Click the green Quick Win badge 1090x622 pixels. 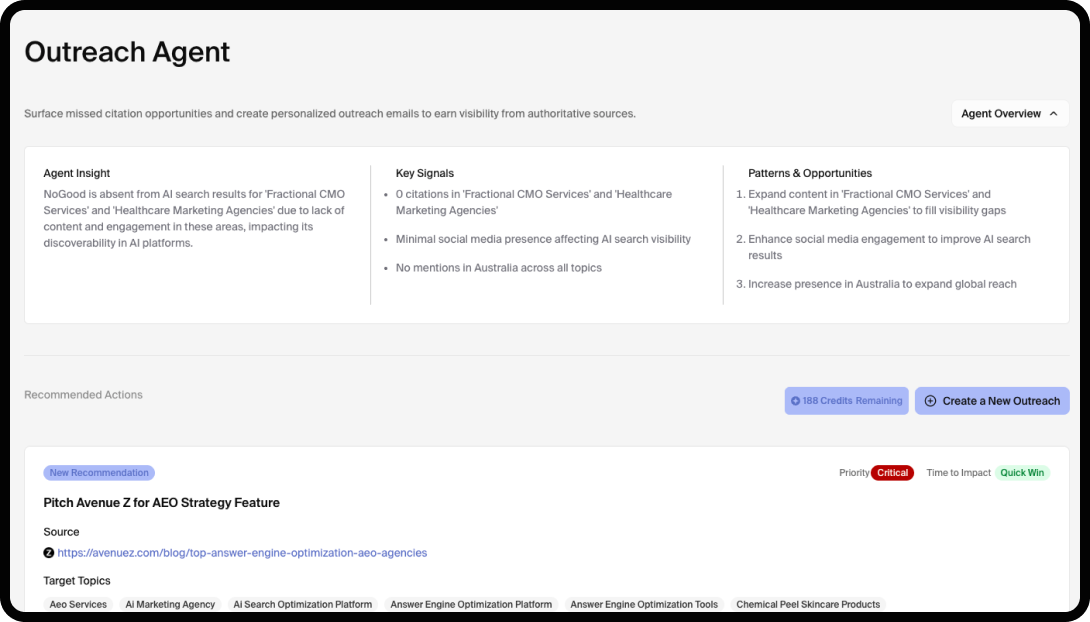click(1021, 473)
